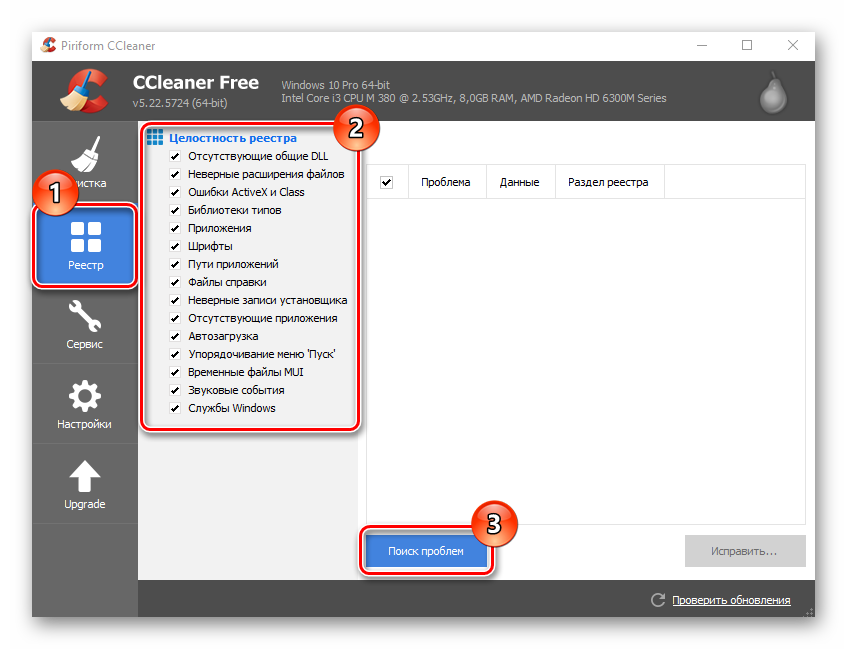This screenshot has height=649, width=847.
Task: Uncheck Пути приложений checkbox
Action: coord(175,265)
